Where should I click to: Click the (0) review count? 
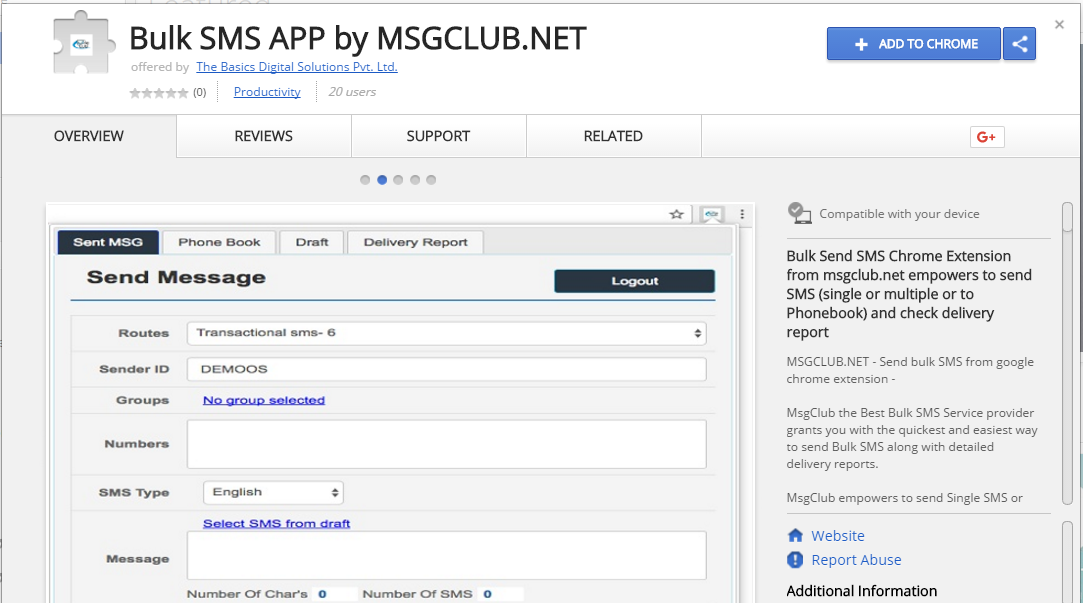[x=200, y=93]
